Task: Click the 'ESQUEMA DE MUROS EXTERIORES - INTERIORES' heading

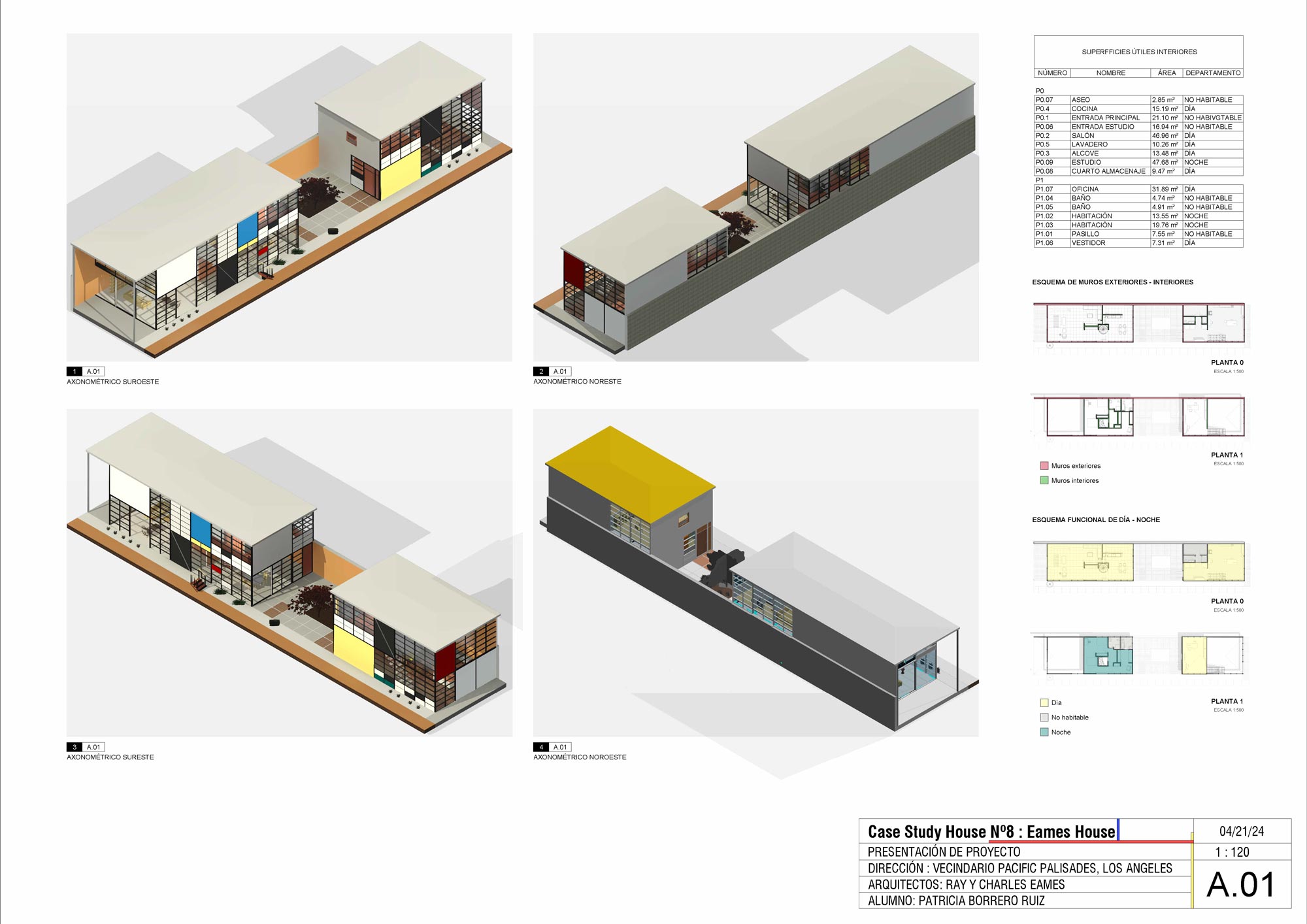Action: tap(1113, 282)
